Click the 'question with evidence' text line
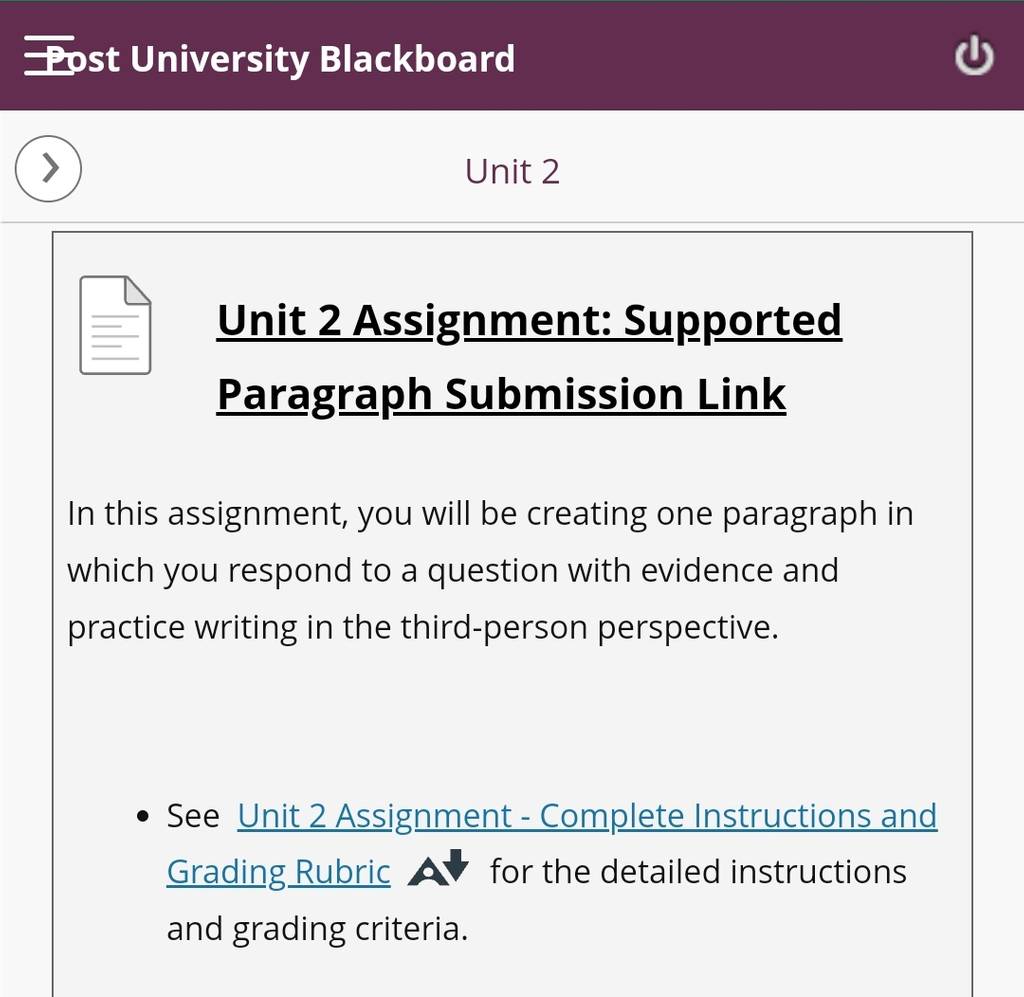1024x997 pixels. tap(453, 570)
